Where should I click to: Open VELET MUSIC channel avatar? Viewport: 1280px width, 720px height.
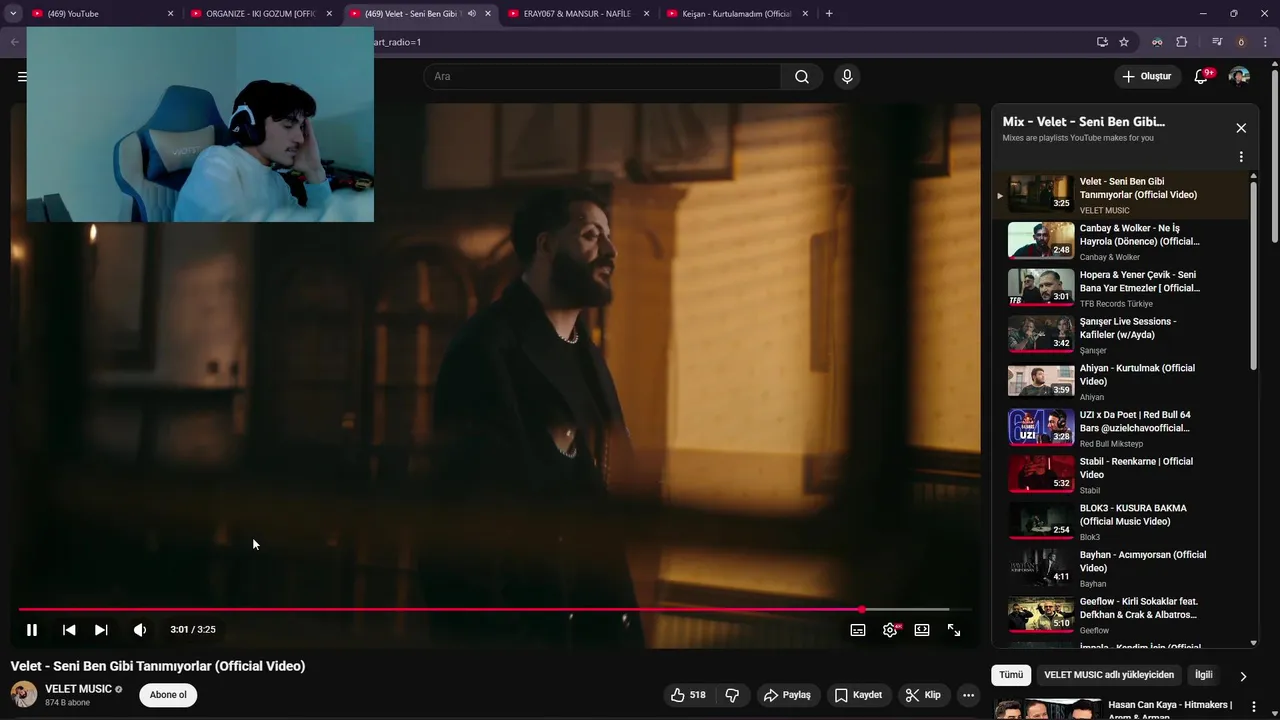click(x=24, y=694)
